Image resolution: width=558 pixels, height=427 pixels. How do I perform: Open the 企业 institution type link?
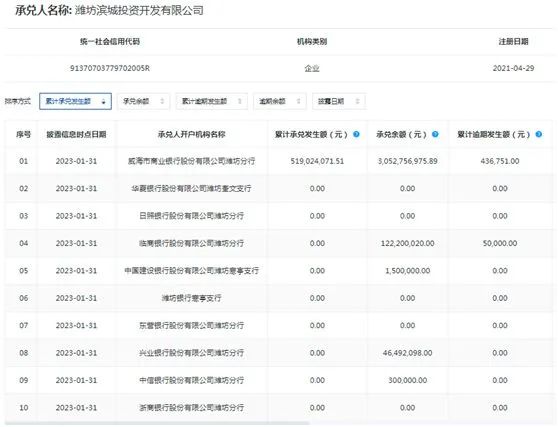(x=312, y=68)
